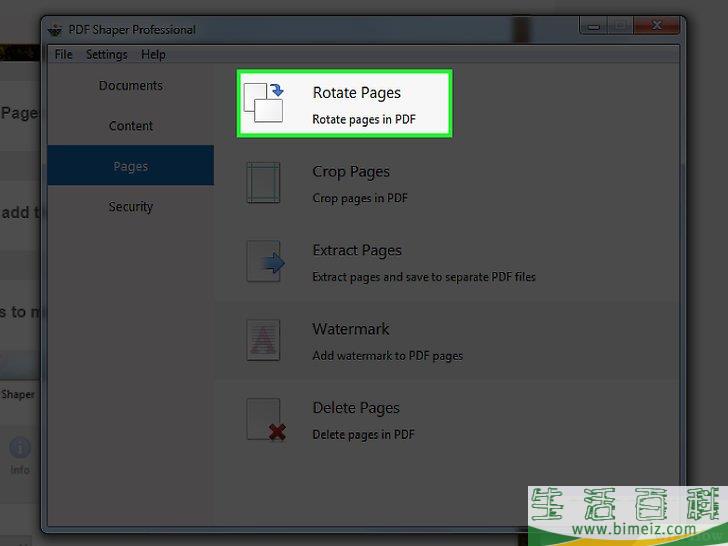Close the PDF Shaper Professional window
Screen dimensions: 728x546
point(656,26)
